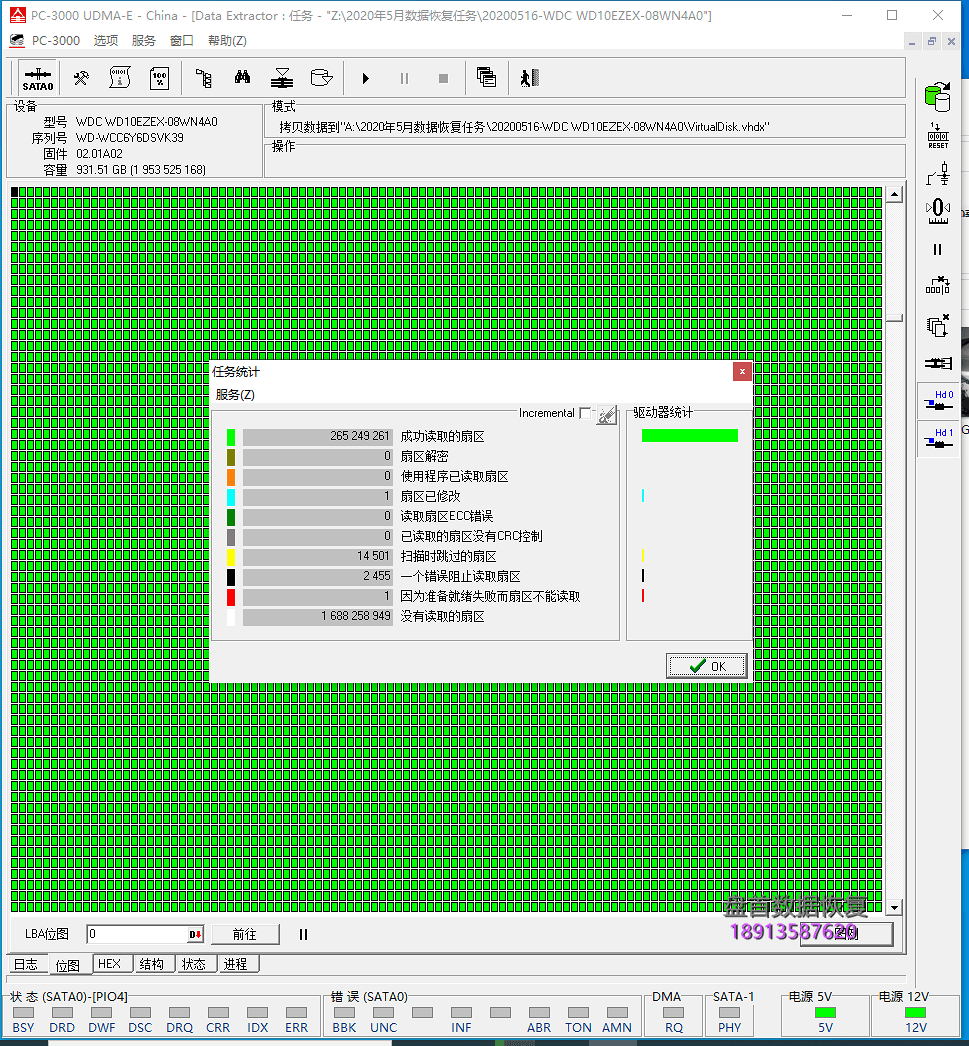
Task: Click the first black sector block in bitmap
Action: click(15, 192)
